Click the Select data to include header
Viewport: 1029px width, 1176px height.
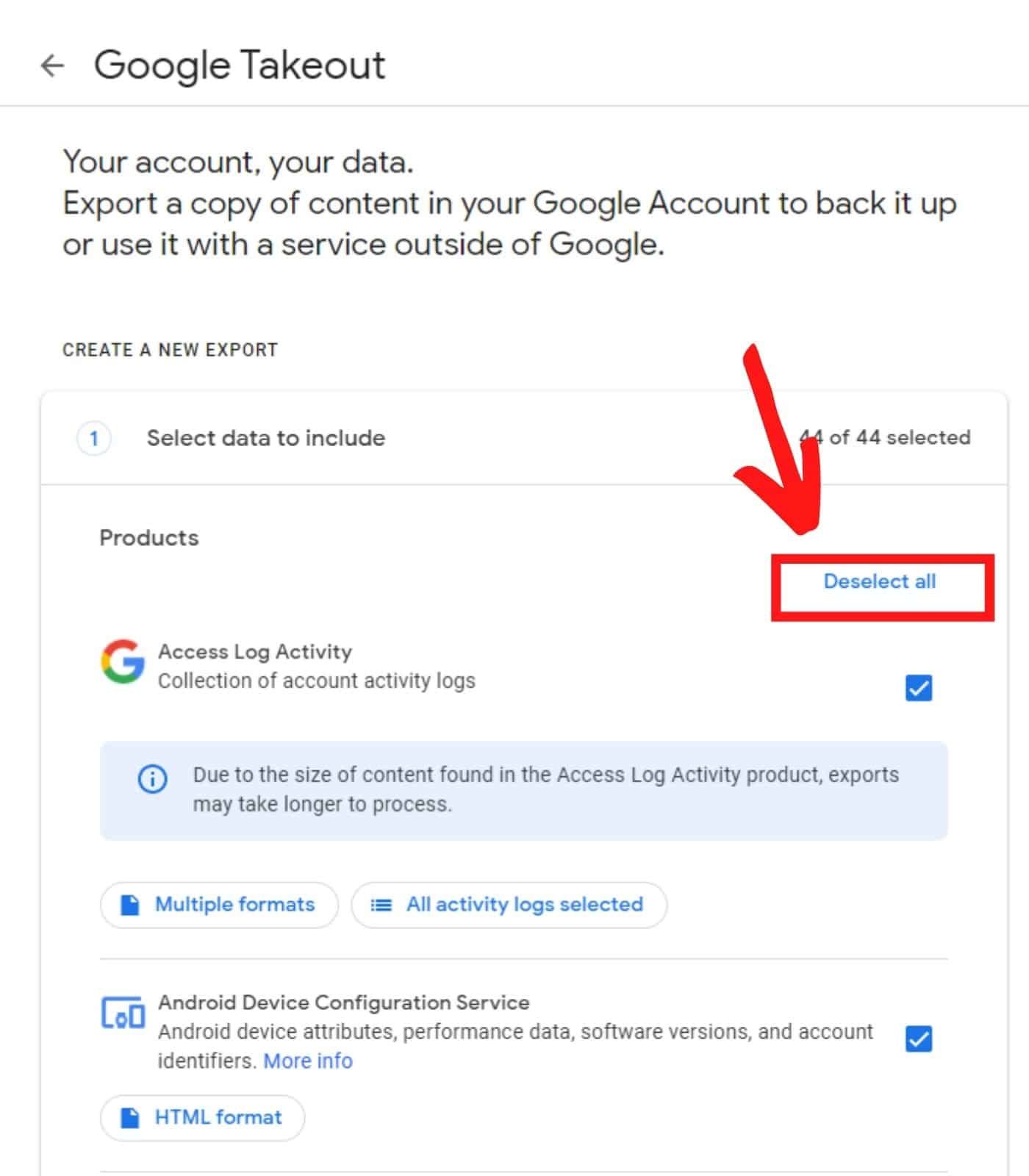pyautogui.click(x=266, y=438)
